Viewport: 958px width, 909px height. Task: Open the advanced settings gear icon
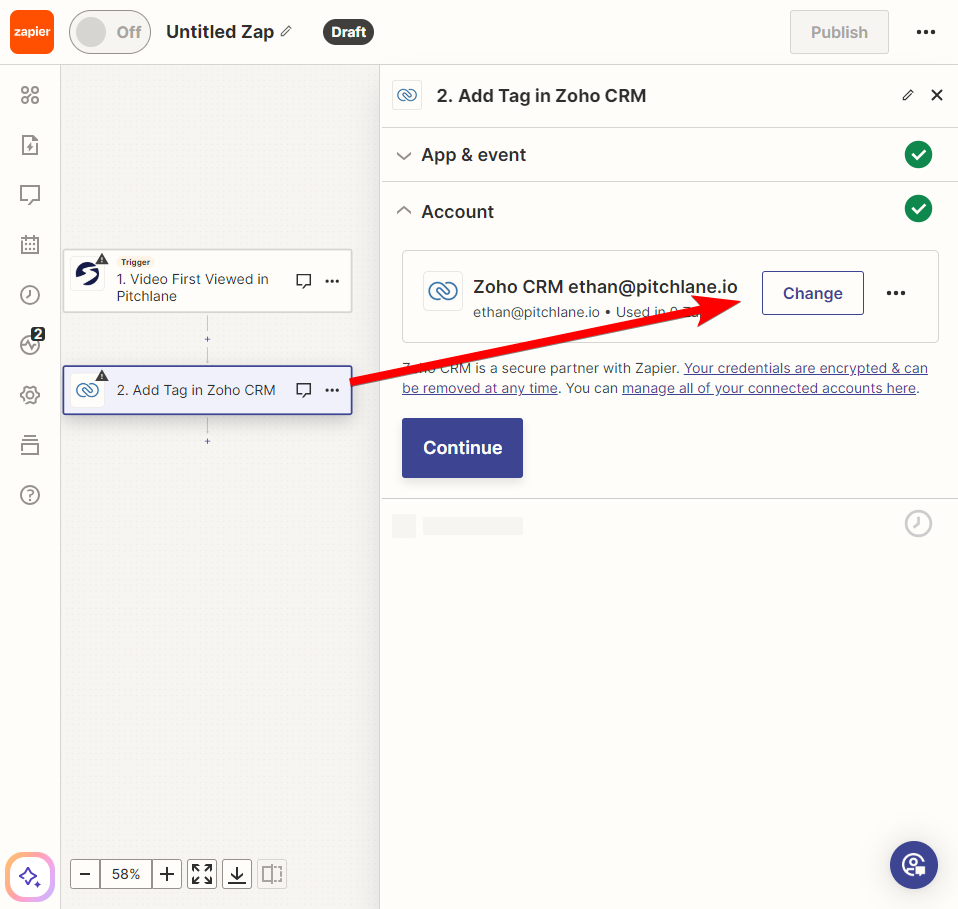30,395
